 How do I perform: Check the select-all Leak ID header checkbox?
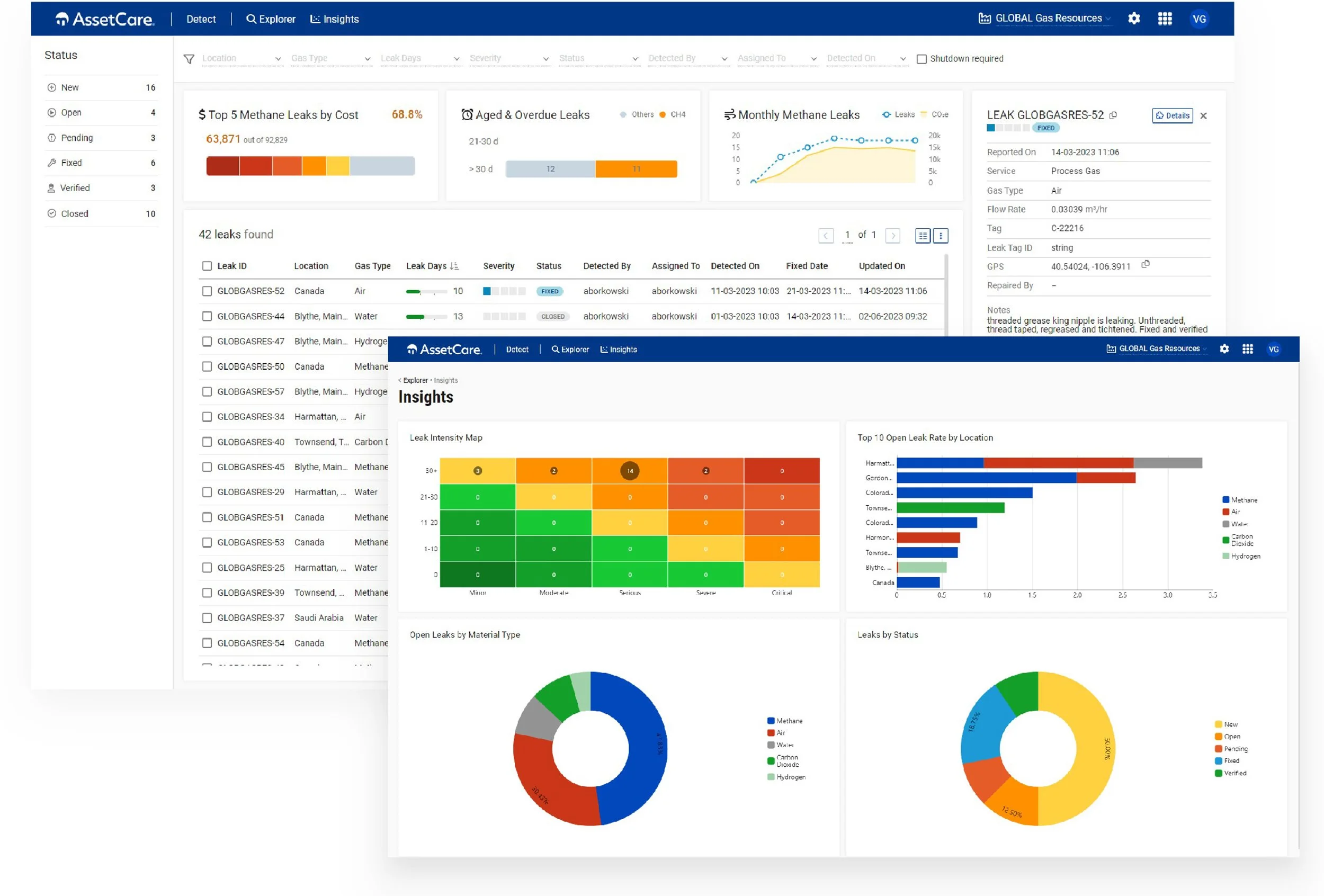(x=207, y=266)
